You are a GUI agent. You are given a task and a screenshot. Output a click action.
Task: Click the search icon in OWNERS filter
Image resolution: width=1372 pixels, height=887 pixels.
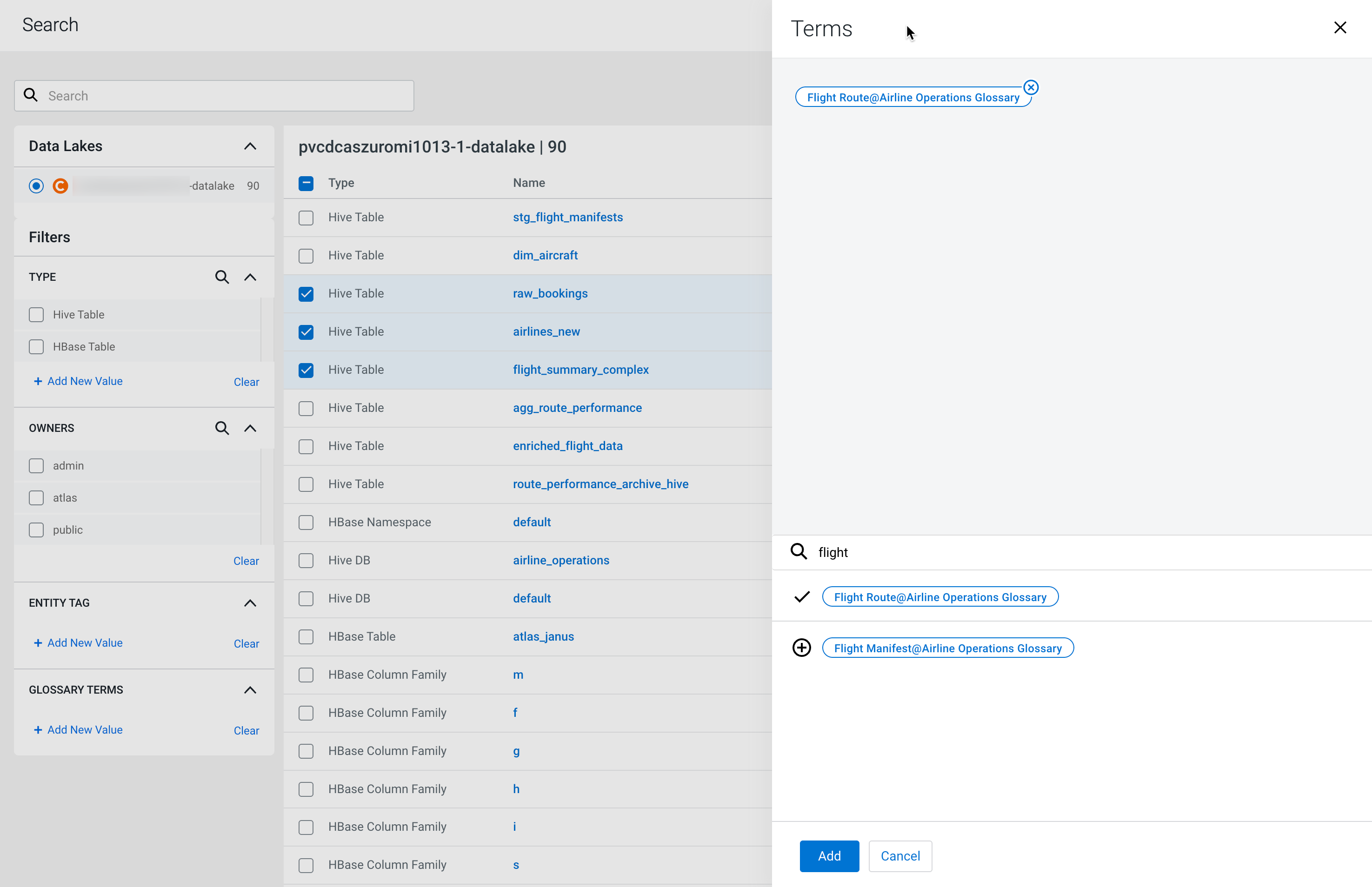pyautogui.click(x=222, y=428)
